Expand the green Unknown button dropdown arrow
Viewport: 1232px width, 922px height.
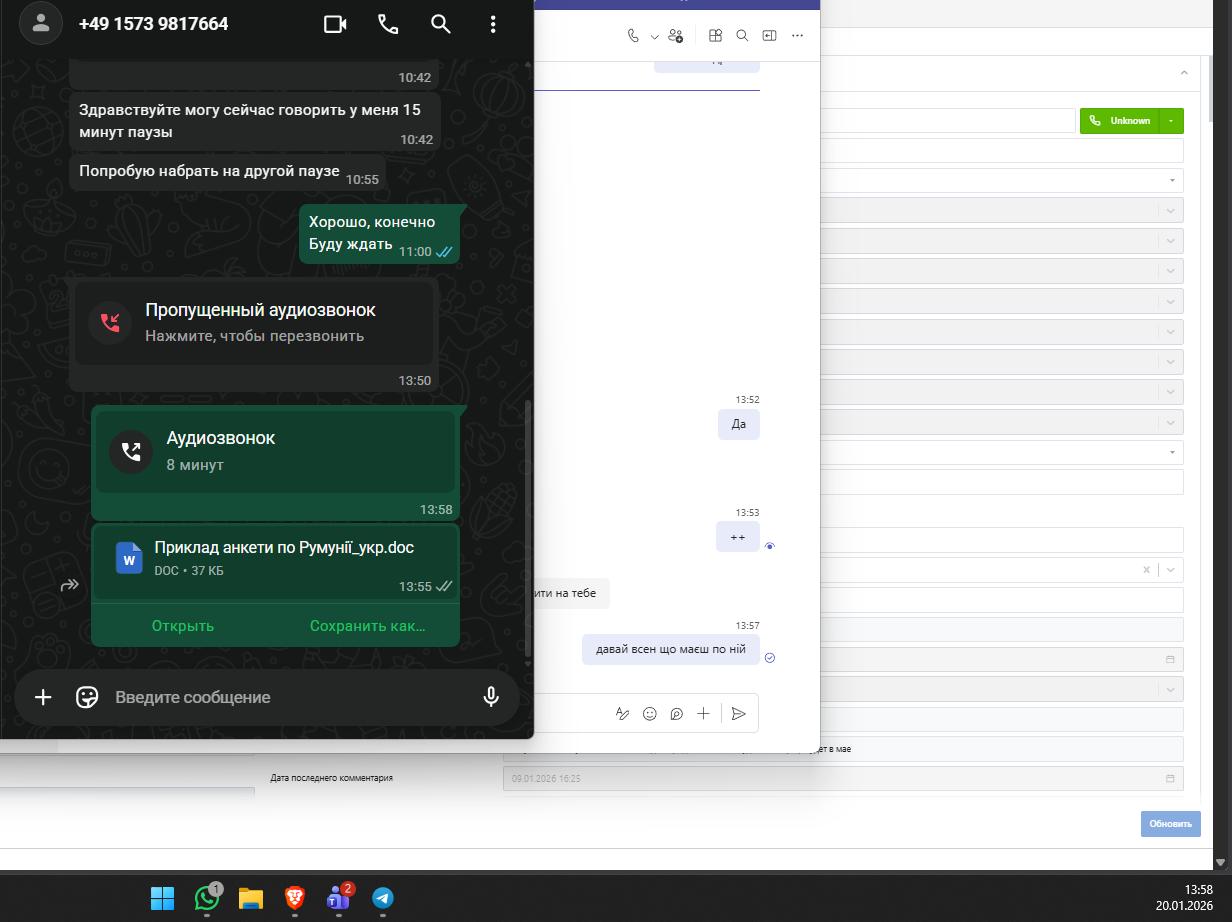[1171, 120]
